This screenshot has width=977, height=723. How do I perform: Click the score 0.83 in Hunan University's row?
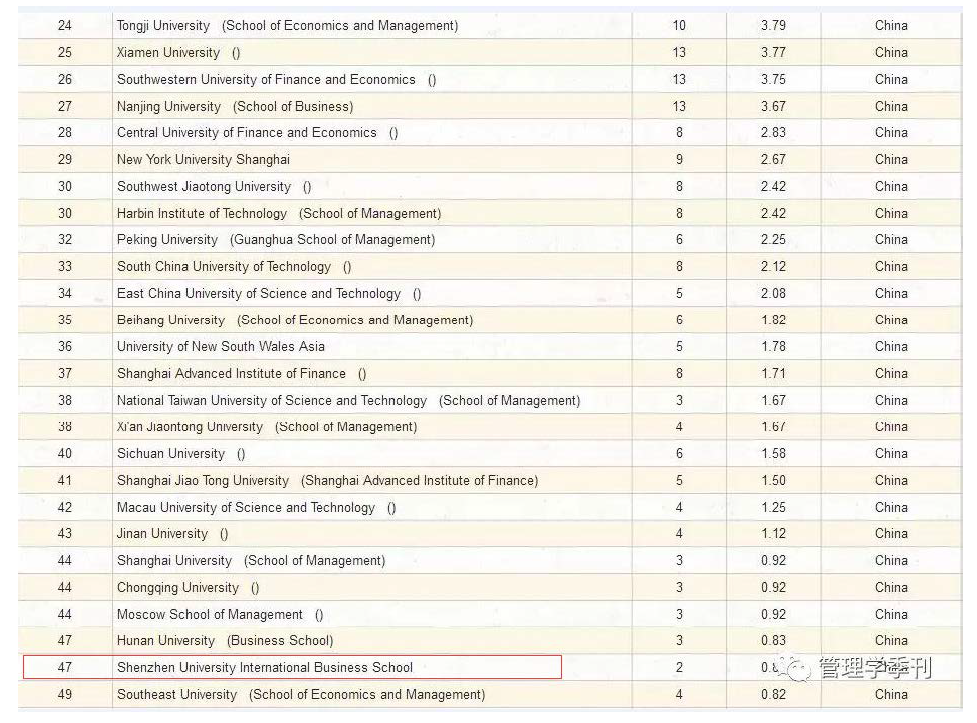pos(773,640)
